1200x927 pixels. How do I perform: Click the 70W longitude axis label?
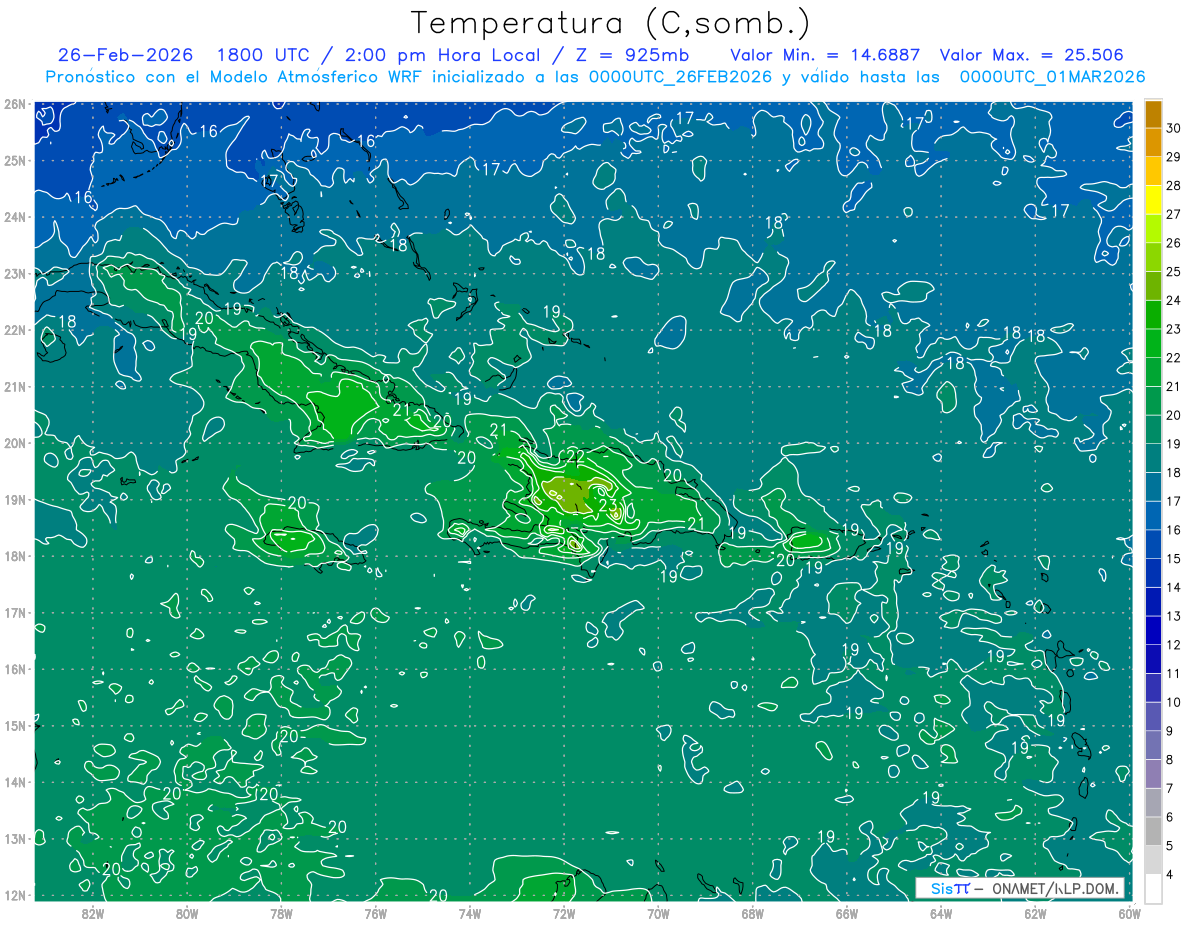[658, 912]
